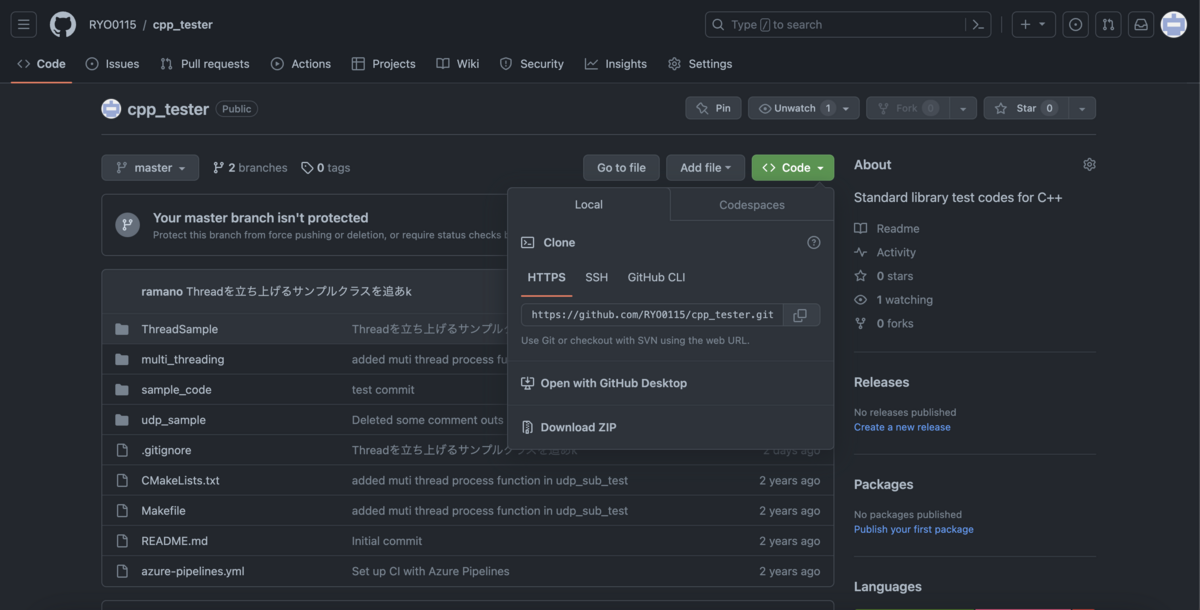The height and width of the screenshot is (610, 1200).
Task: Edit repository details with the About gear
Action: [1089, 165]
